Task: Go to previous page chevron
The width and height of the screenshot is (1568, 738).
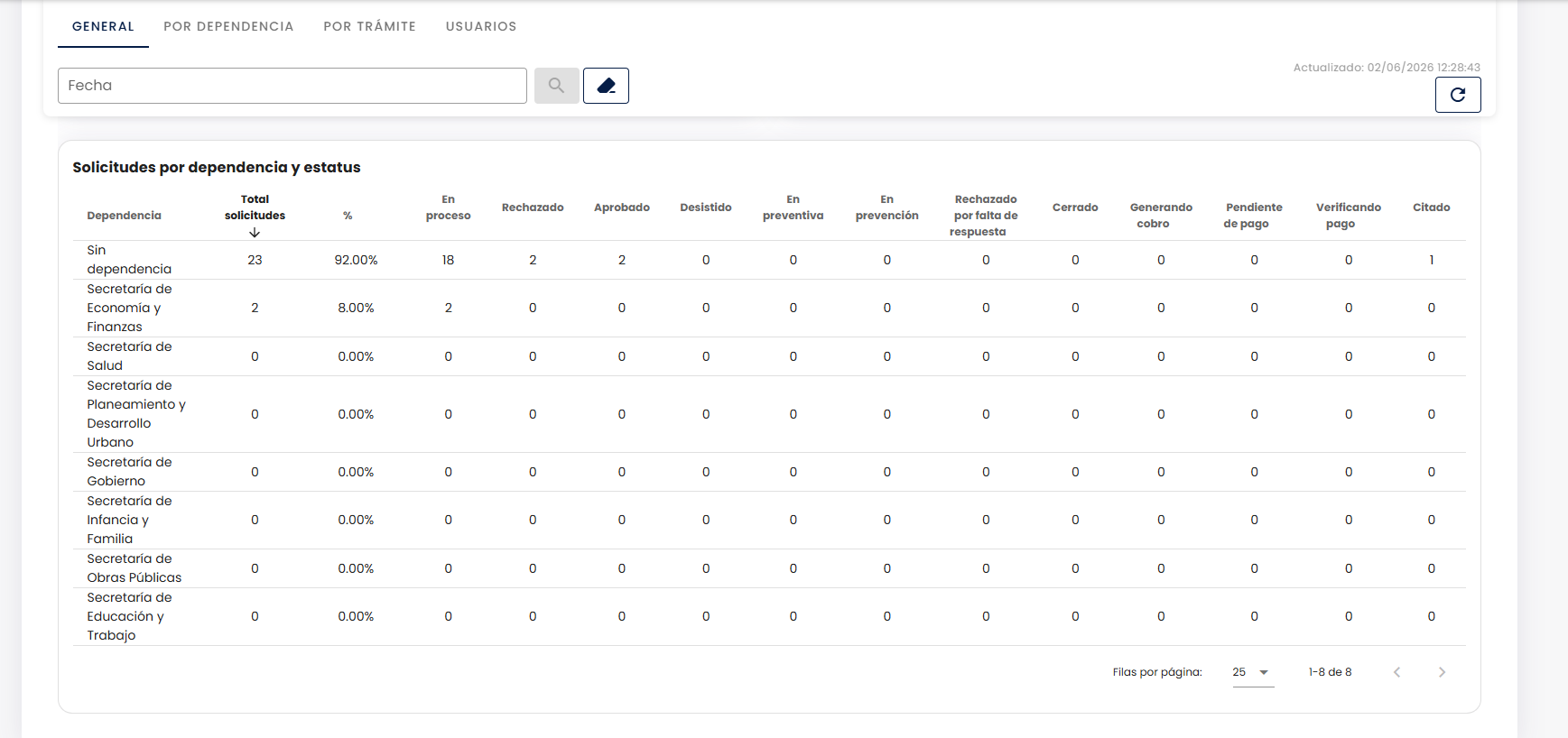Action: pos(1396,672)
